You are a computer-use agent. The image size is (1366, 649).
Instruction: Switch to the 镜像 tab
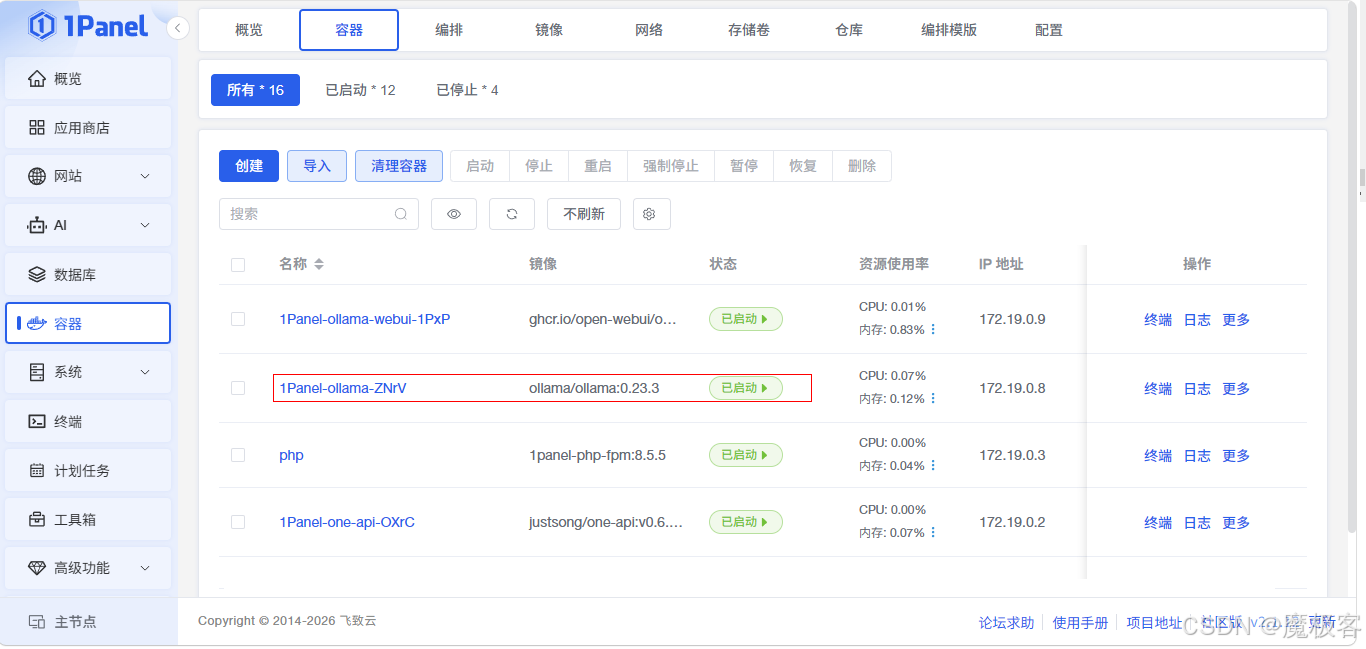pyautogui.click(x=549, y=30)
